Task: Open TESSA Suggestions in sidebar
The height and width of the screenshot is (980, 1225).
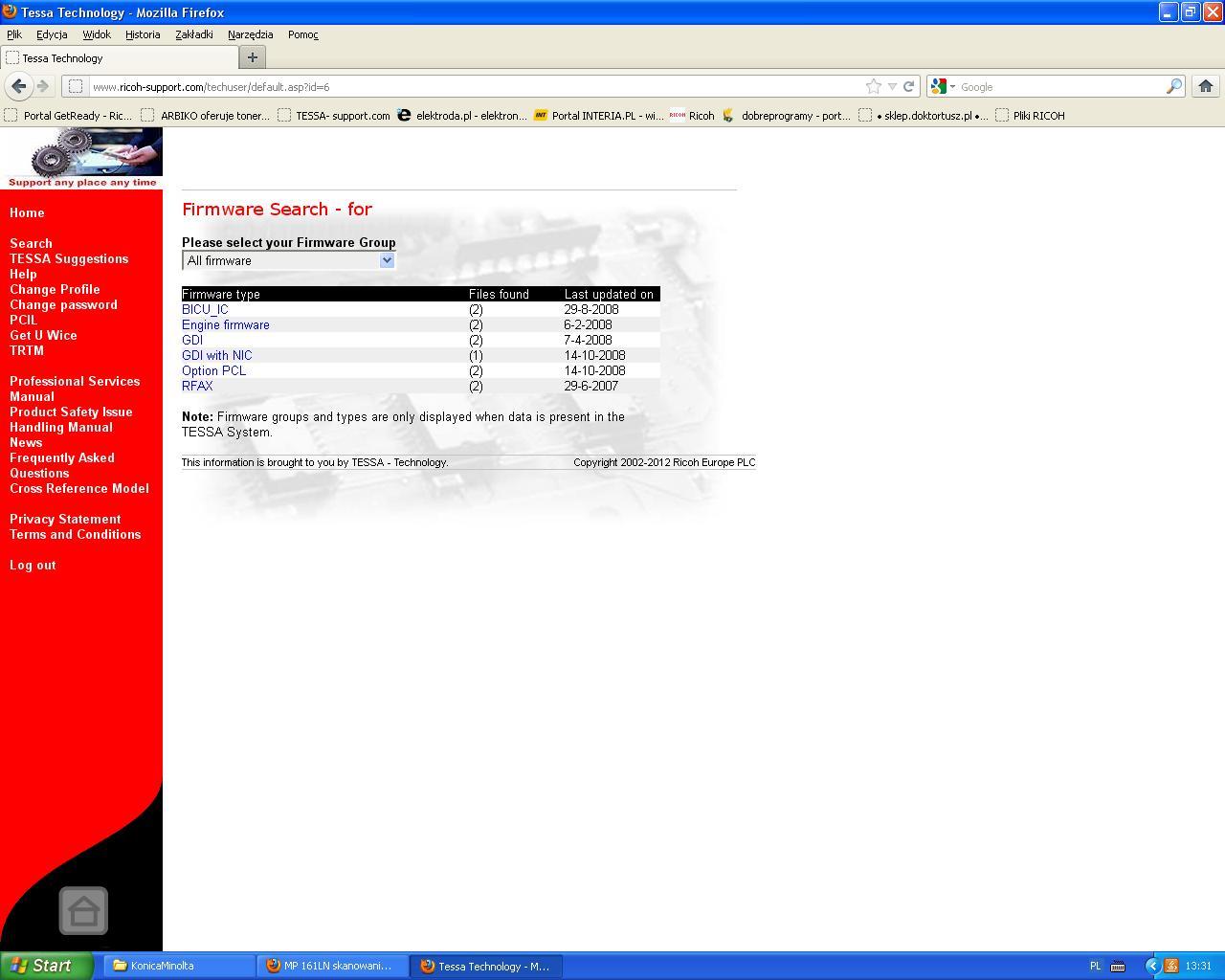Action: point(69,258)
